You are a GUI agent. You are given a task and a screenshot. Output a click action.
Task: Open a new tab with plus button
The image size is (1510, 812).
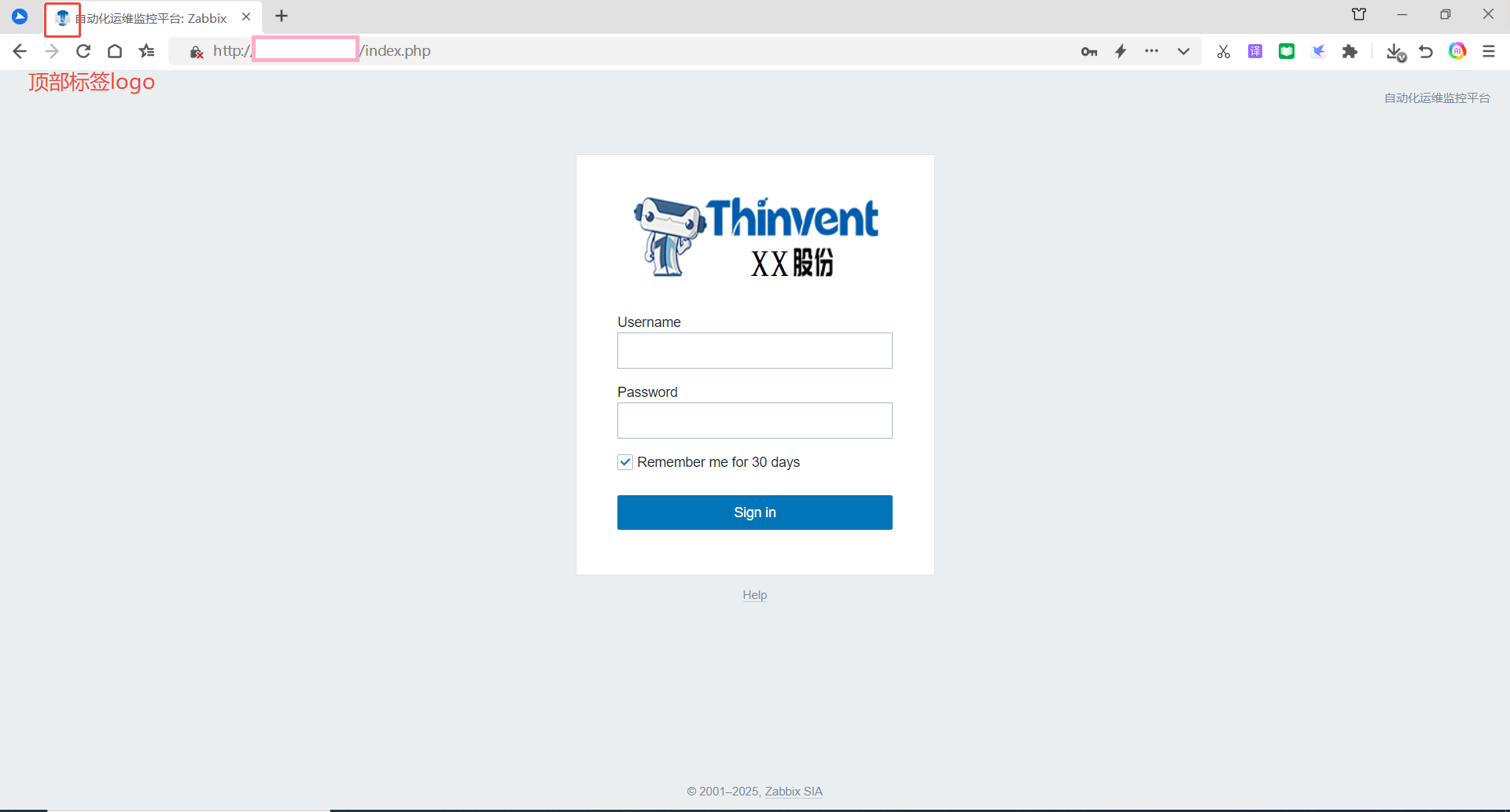coord(282,16)
